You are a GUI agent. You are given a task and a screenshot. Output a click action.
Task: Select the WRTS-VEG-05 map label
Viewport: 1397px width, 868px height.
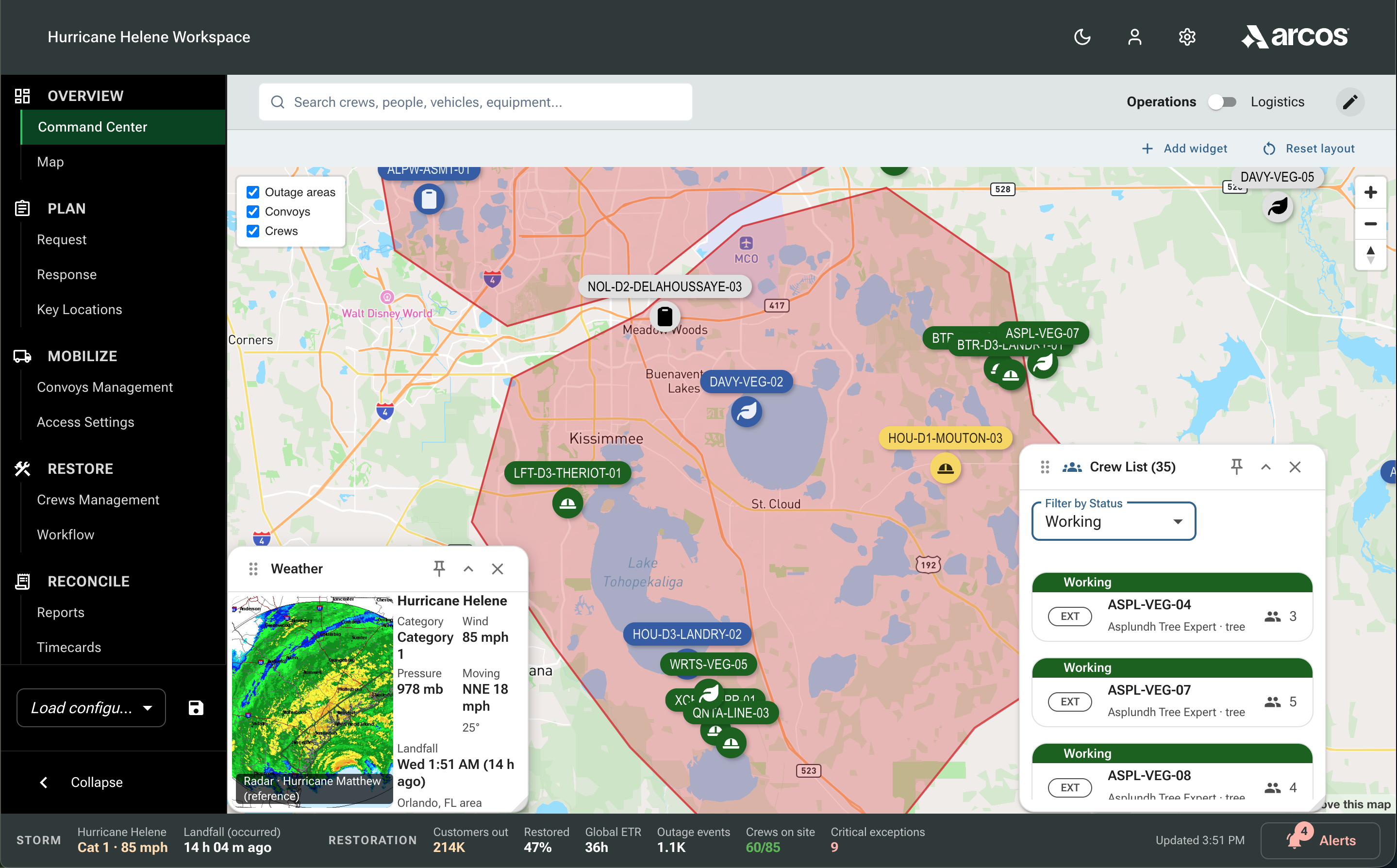(x=708, y=665)
